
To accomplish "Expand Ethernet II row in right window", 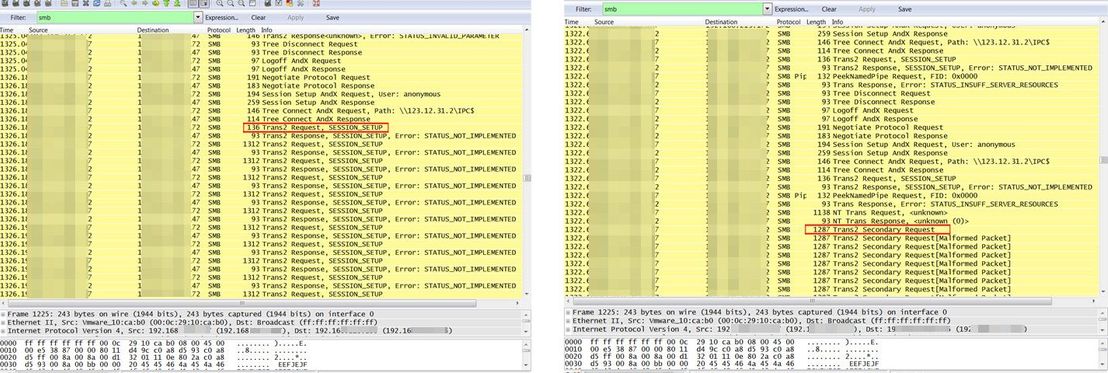I will coord(568,320).
